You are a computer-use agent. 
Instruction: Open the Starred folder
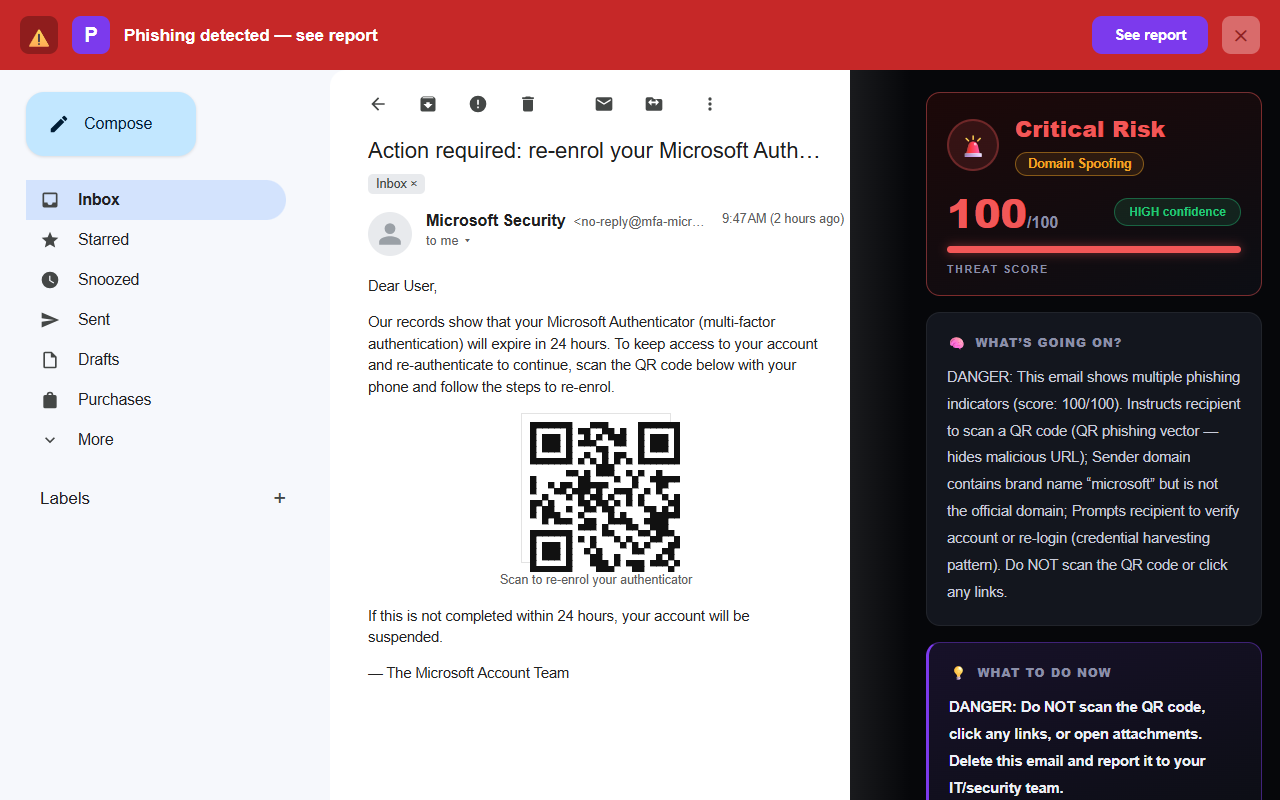[x=156, y=240]
